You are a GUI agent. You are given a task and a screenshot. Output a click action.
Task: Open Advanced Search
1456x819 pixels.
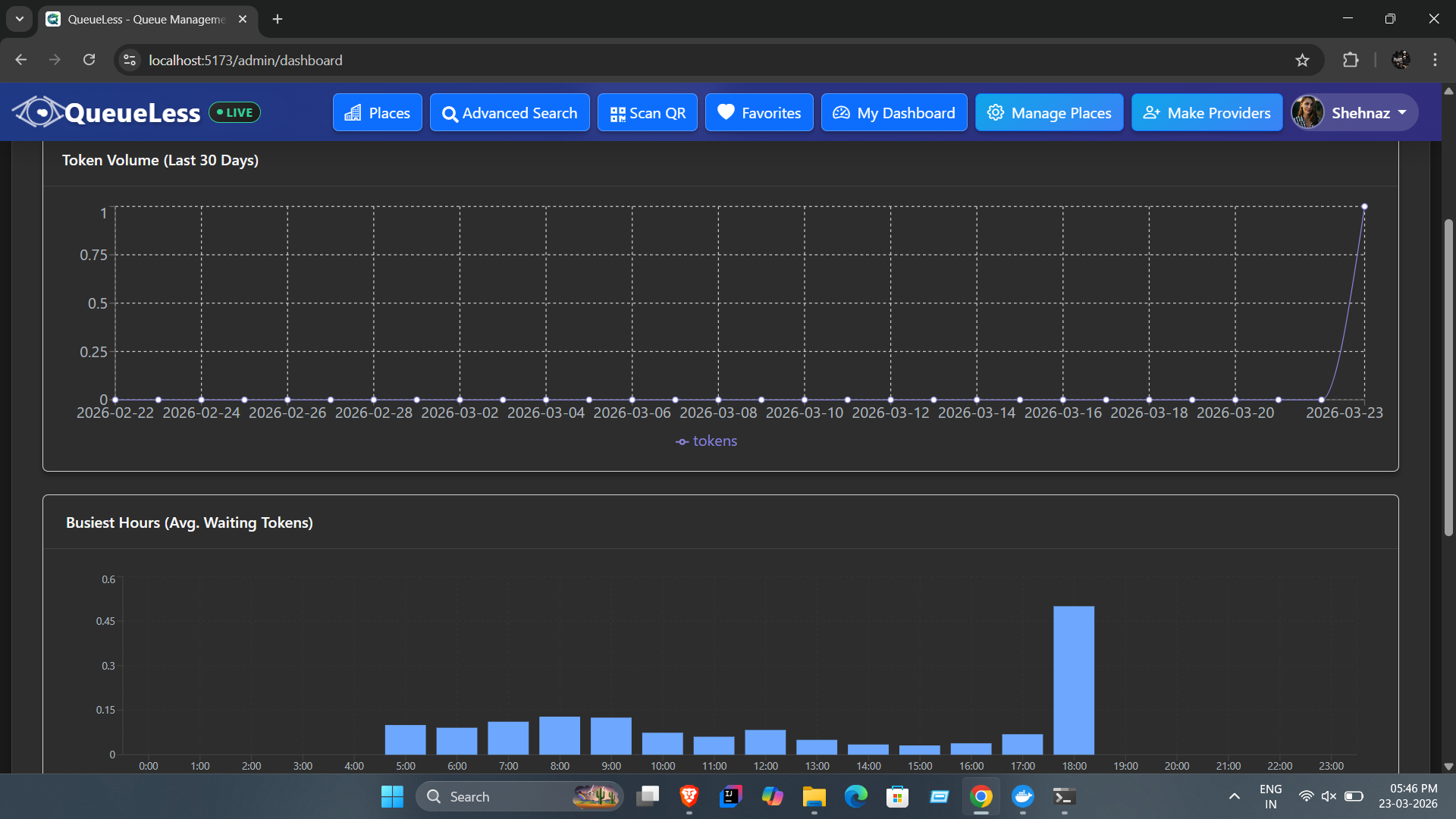(x=510, y=112)
